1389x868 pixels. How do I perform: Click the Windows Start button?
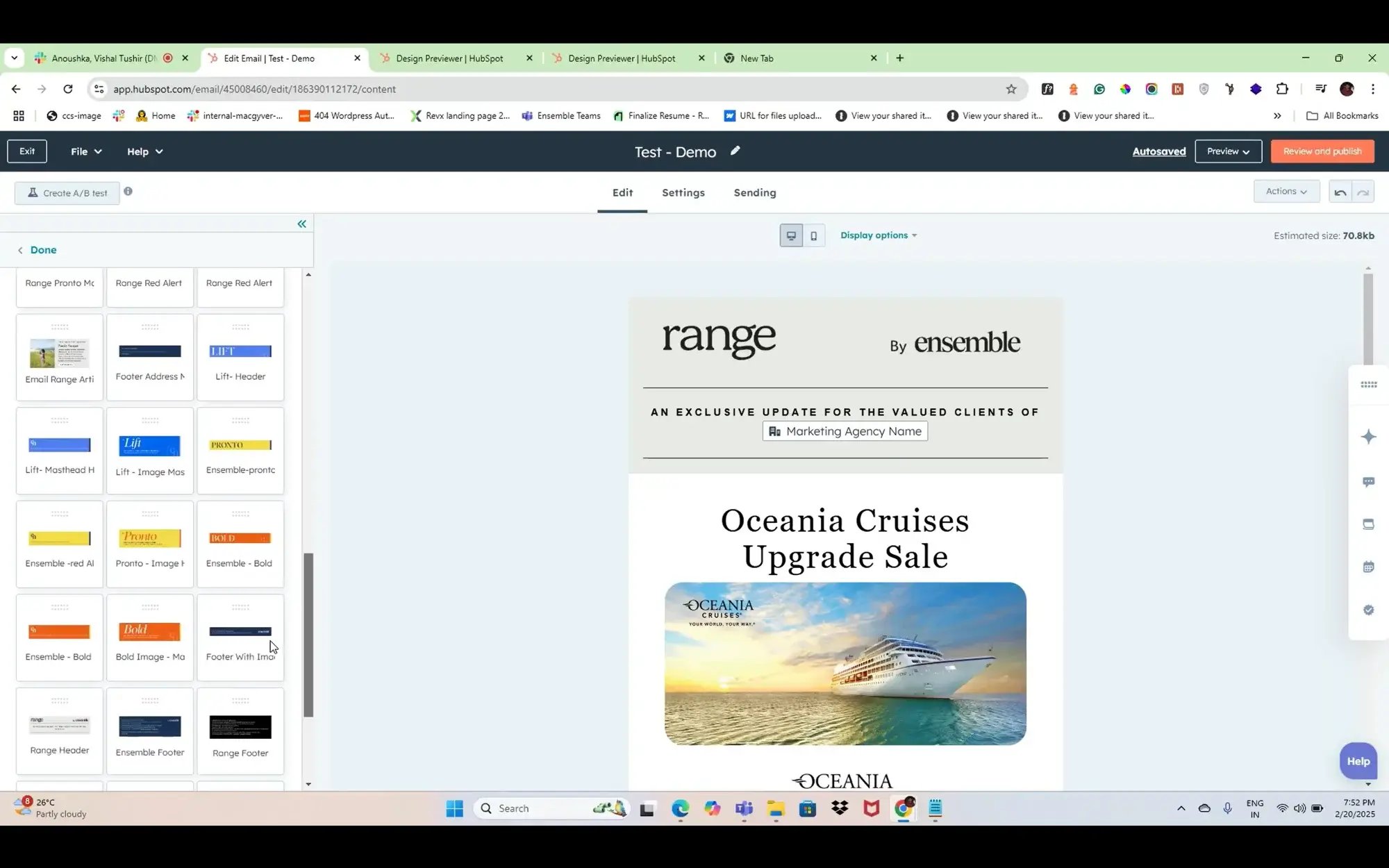pyautogui.click(x=455, y=808)
